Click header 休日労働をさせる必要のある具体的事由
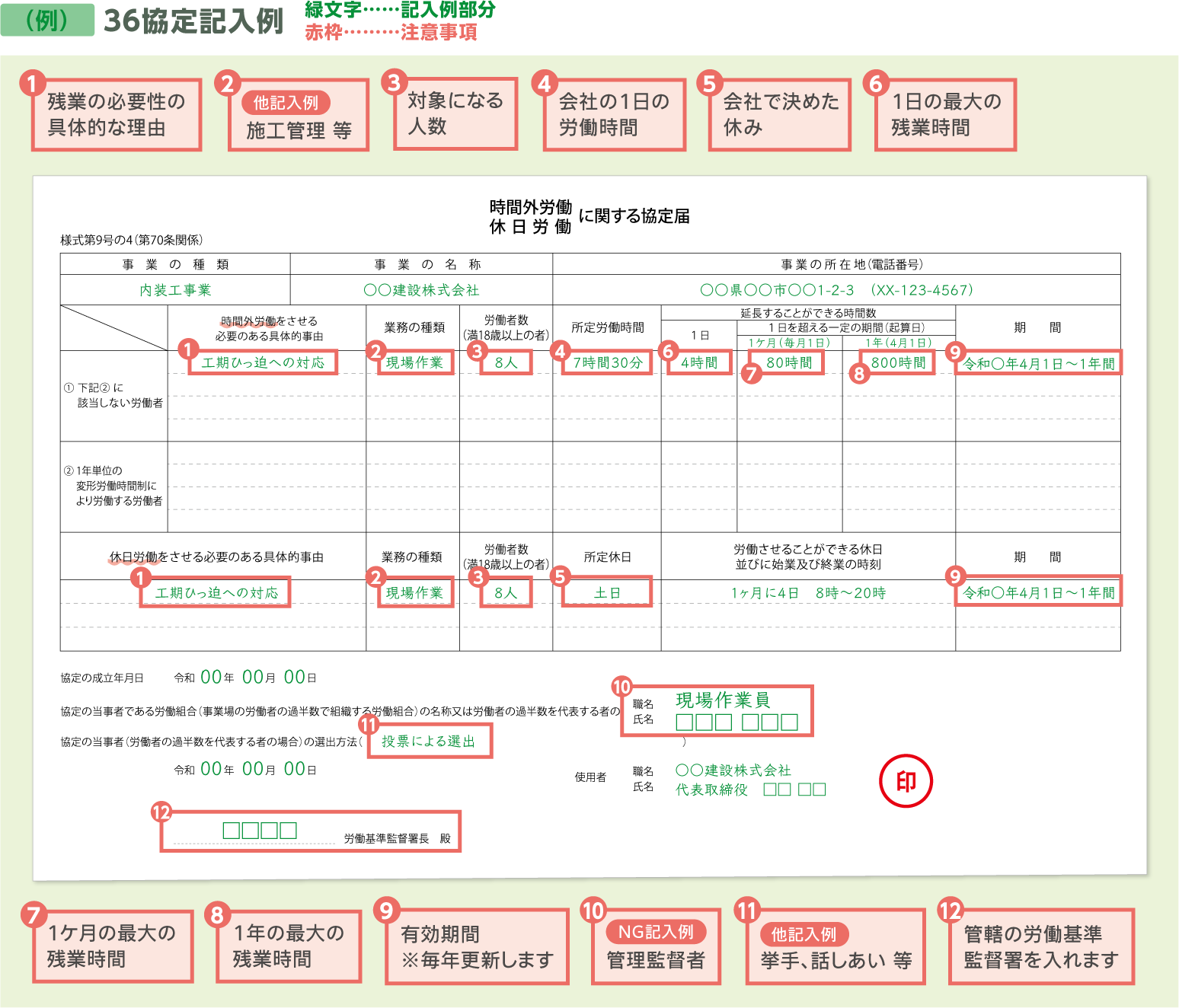The height and width of the screenshot is (1008, 1179). click(216, 557)
